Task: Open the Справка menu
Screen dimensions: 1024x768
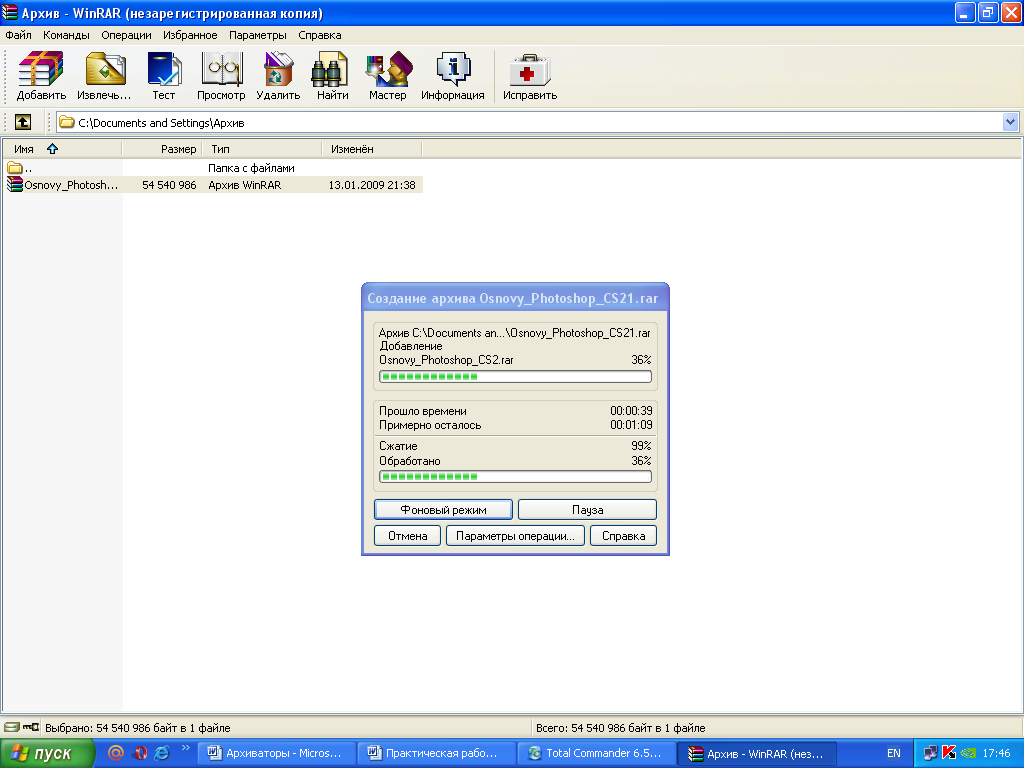Action: pyautogui.click(x=320, y=35)
